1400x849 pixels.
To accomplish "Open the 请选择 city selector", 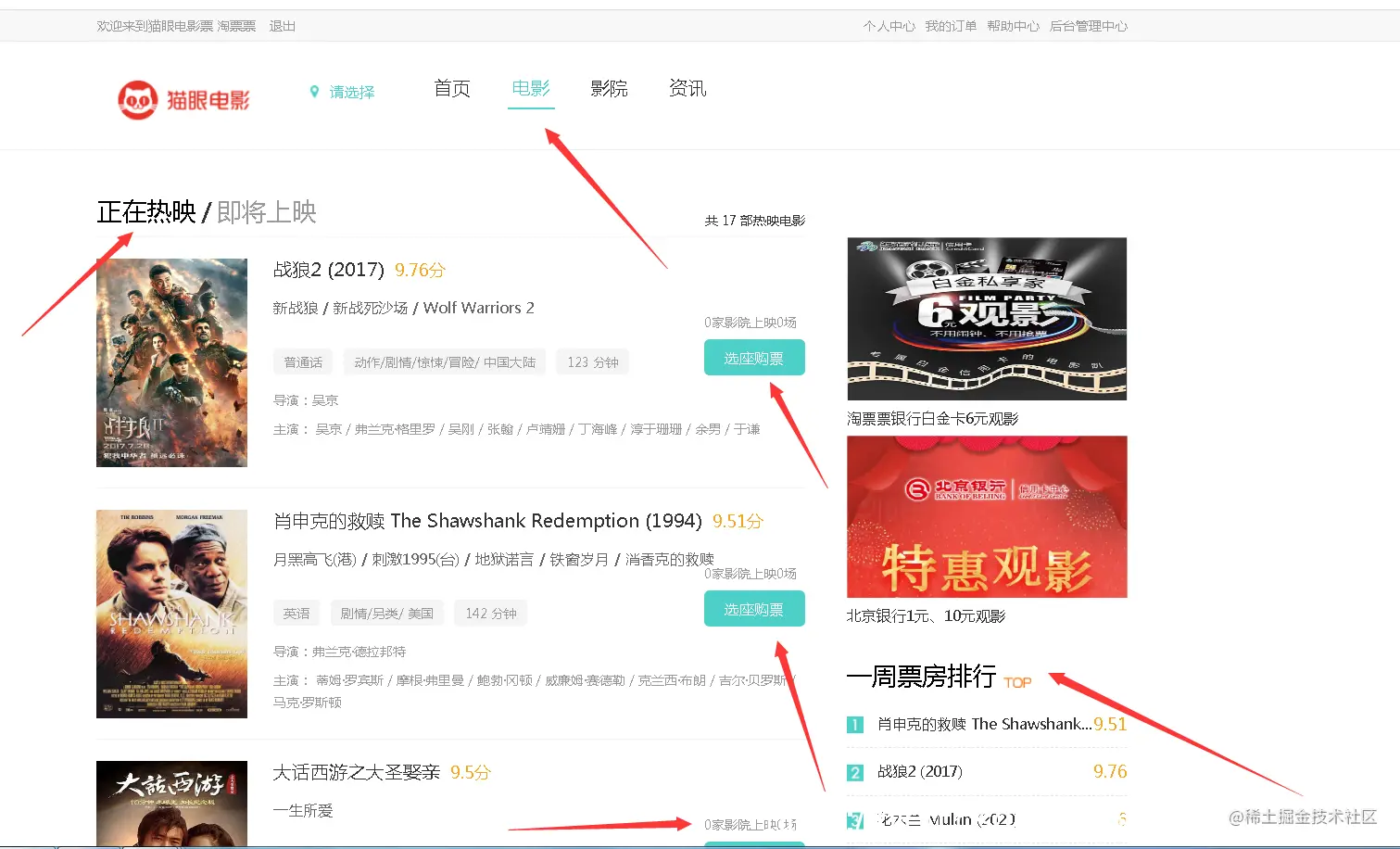I will (x=352, y=92).
